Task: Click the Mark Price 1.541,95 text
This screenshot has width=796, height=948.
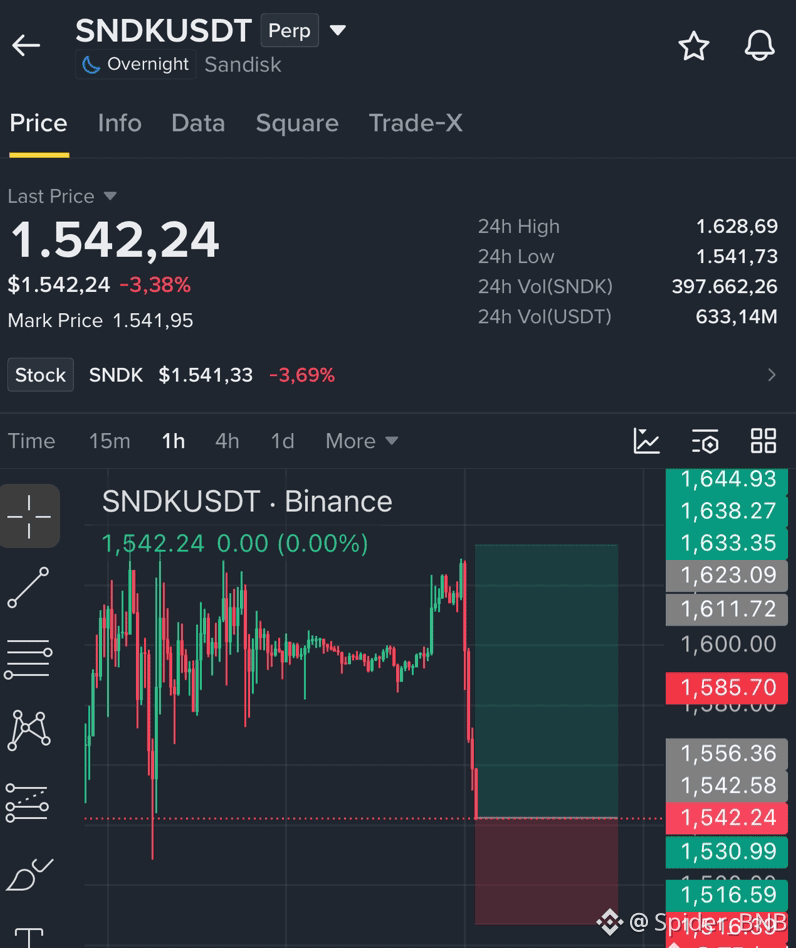Action: pos(100,320)
